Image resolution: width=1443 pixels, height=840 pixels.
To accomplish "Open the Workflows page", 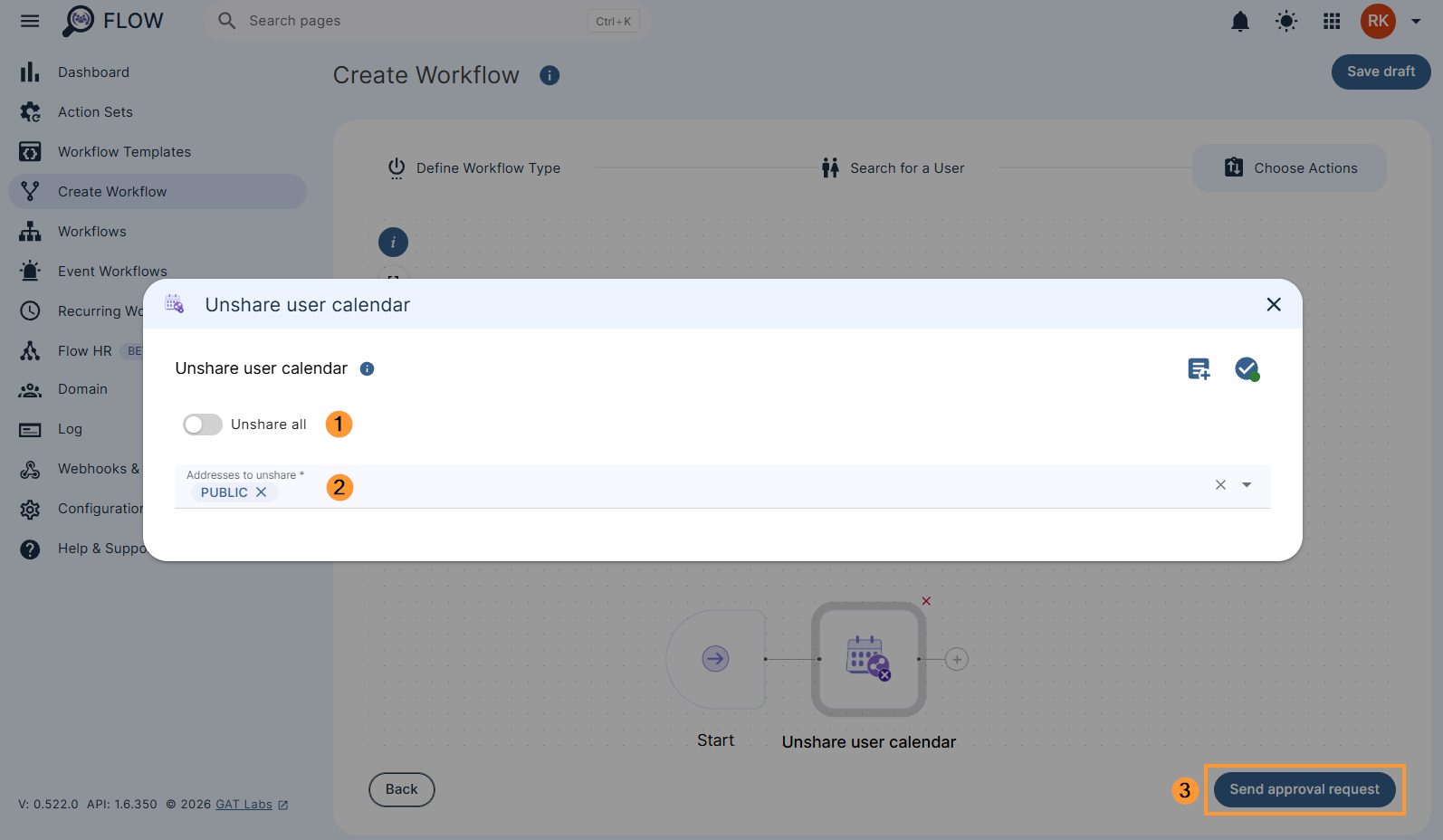I will pos(158,232).
